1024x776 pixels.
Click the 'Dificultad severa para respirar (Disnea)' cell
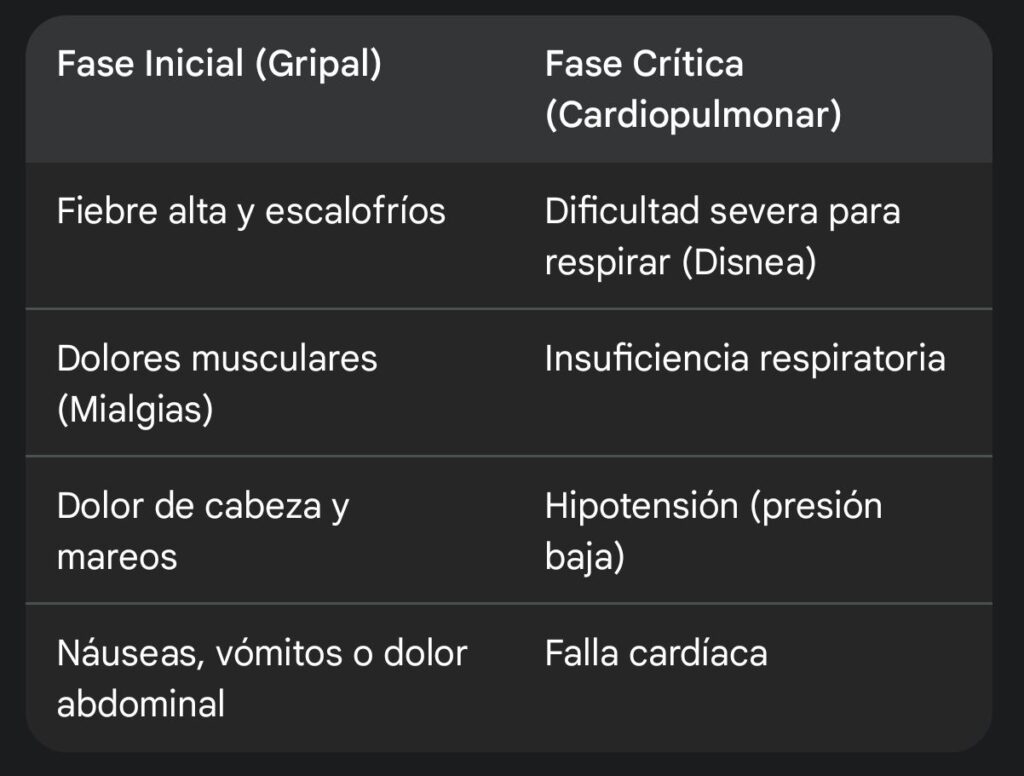click(x=723, y=237)
